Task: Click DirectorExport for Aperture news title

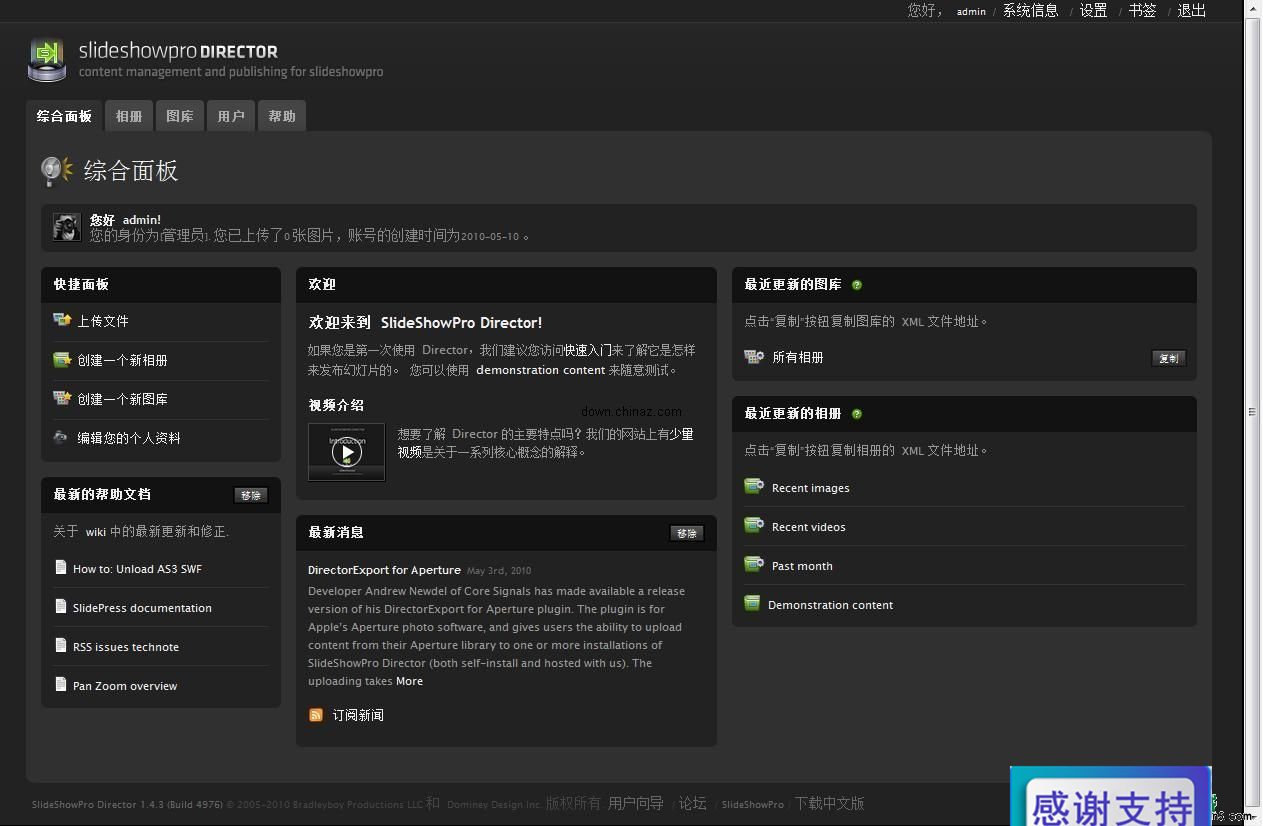Action: [384, 570]
